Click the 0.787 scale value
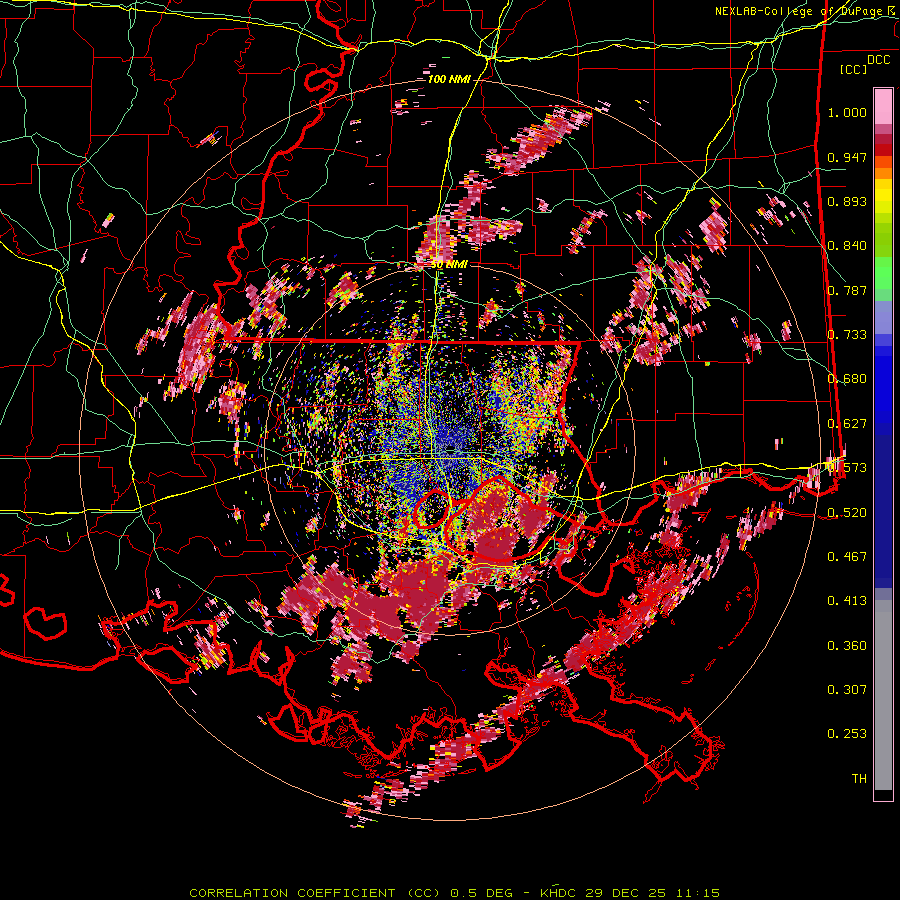 [x=847, y=290]
